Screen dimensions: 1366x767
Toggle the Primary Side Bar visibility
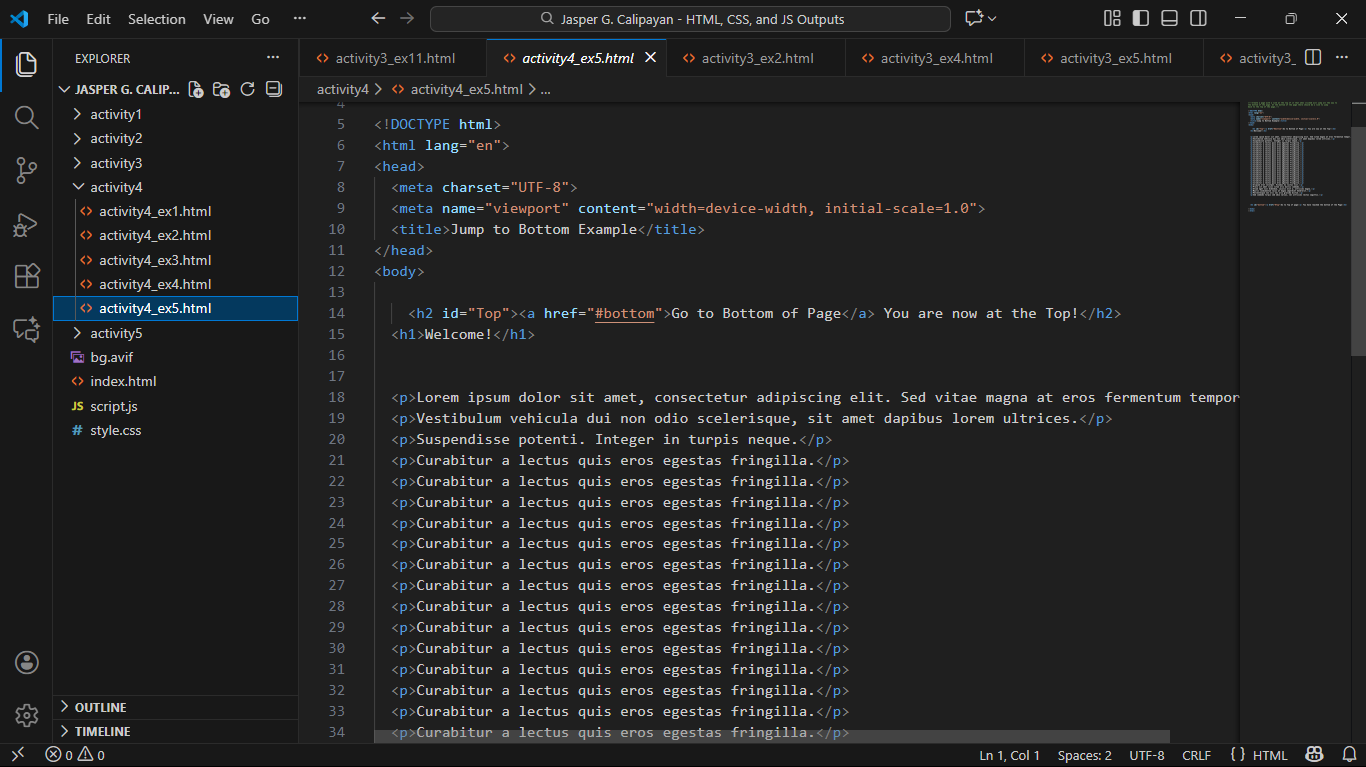pos(1141,19)
